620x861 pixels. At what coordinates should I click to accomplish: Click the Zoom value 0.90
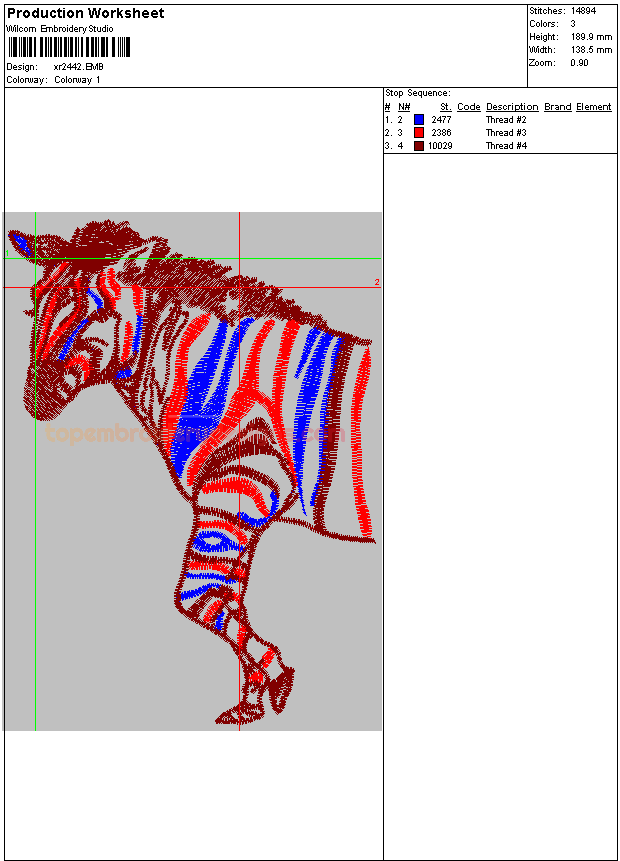(579, 63)
